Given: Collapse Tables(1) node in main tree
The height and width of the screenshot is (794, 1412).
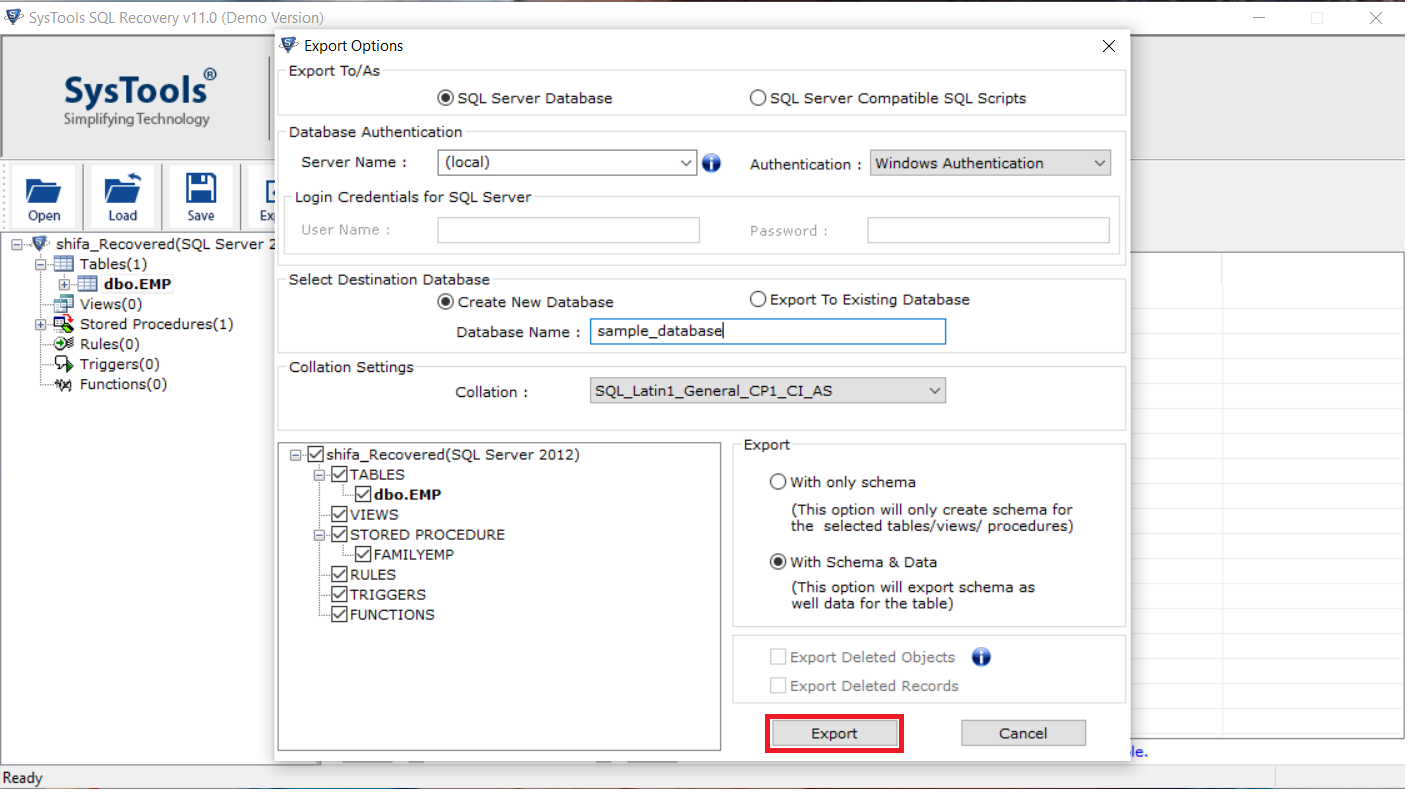Looking at the screenshot, I should pyautogui.click(x=41, y=264).
